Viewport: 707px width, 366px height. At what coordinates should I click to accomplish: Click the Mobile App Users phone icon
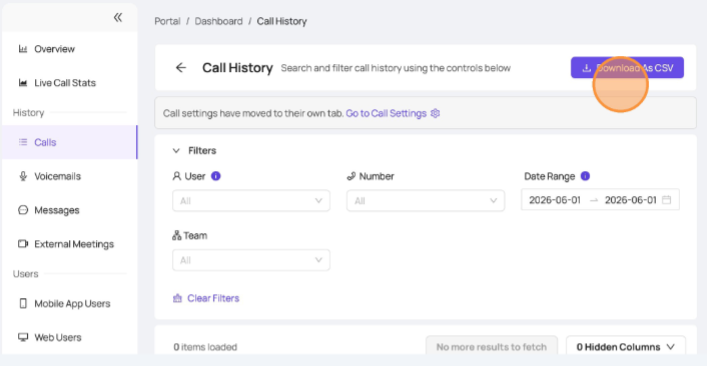pos(23,303)
